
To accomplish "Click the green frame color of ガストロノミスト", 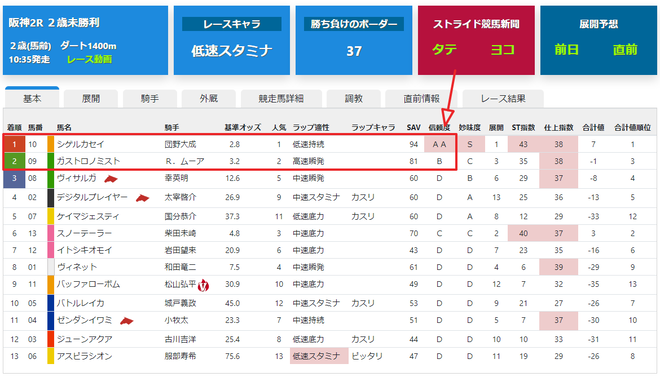I will [51, 161].
